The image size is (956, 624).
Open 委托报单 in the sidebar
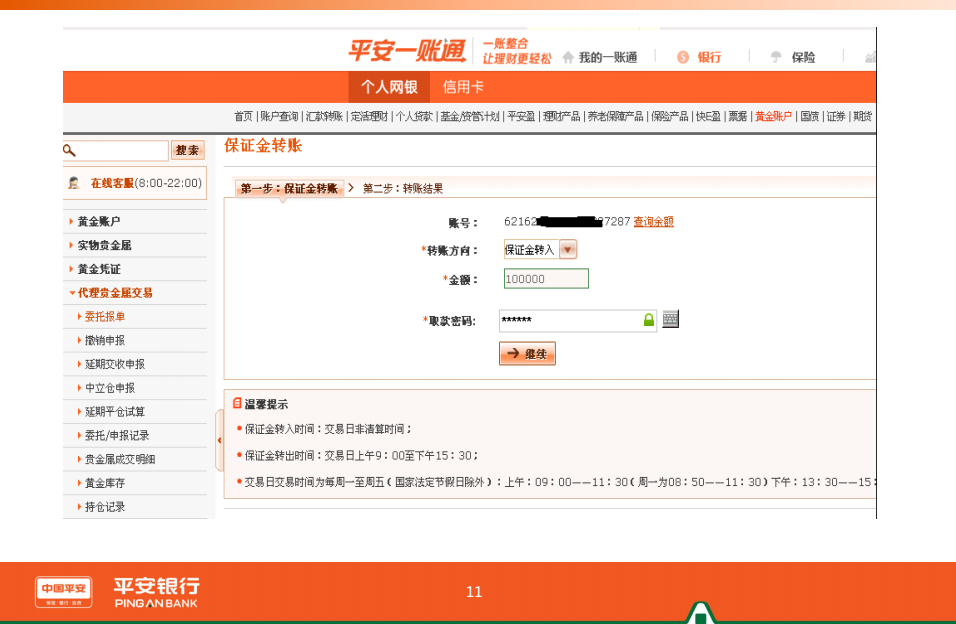tap(105, 317)
